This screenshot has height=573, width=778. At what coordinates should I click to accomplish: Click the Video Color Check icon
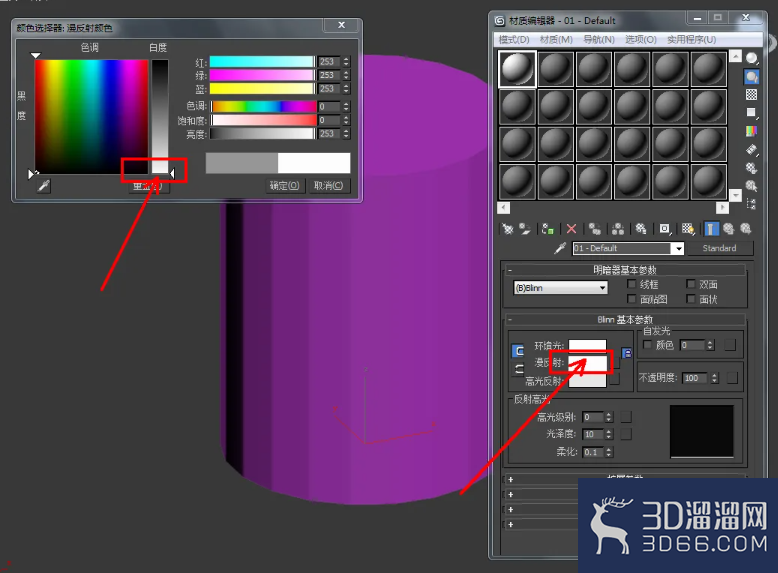tap(752, 131)
